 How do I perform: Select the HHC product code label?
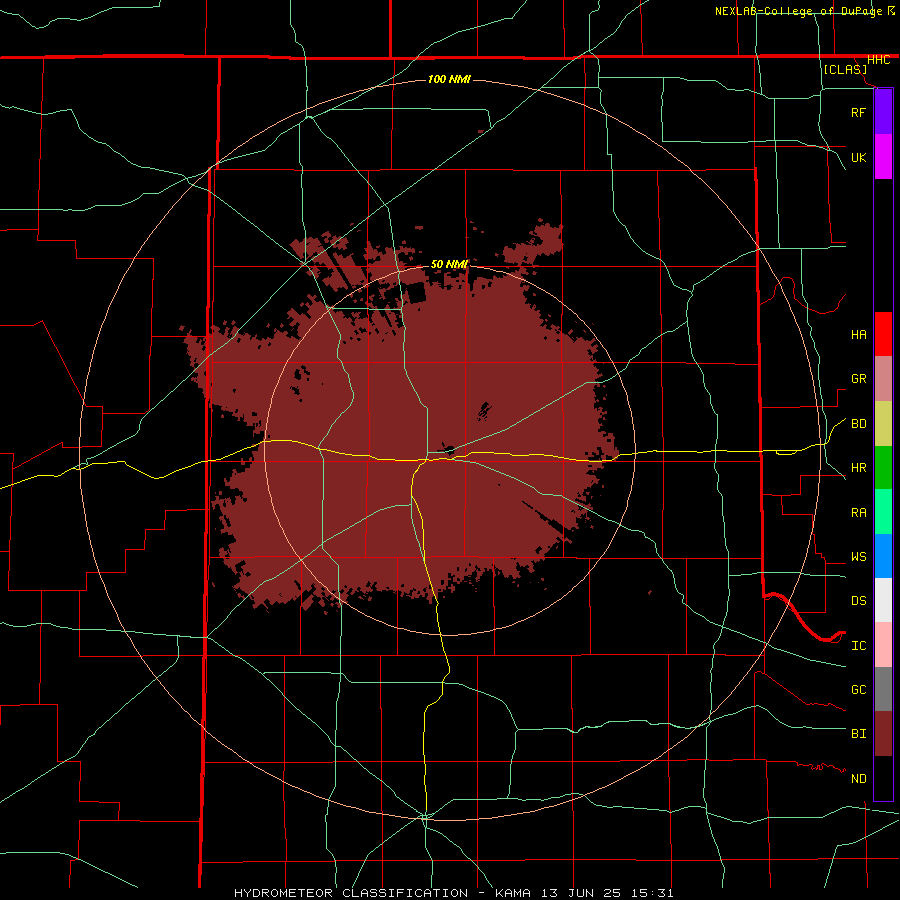878,60
